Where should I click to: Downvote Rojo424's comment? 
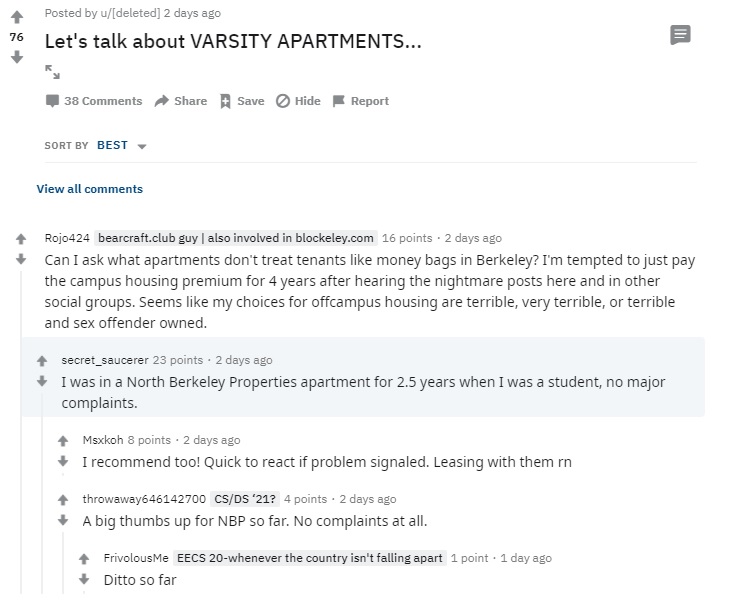click(21, 259)
